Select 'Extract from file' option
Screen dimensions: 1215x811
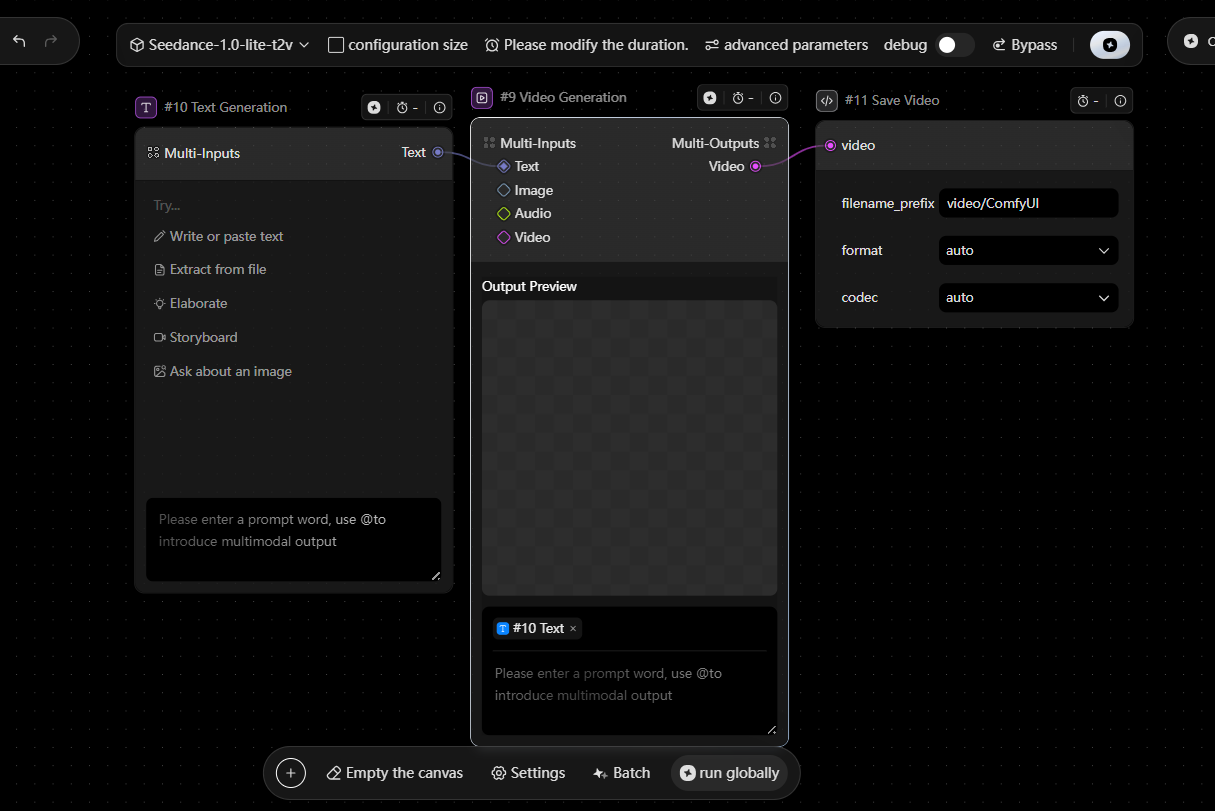[210, 270]
